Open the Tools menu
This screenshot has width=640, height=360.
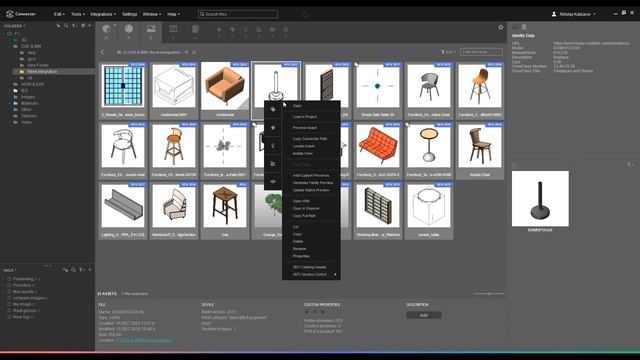click(x=78, y=14)
